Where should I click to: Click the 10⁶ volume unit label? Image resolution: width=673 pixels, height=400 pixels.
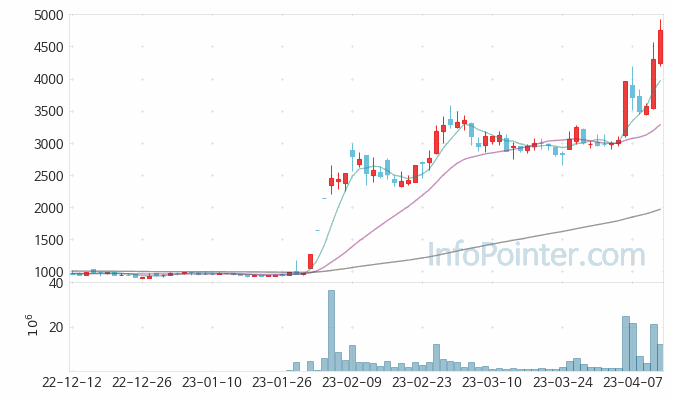(32, 325)
